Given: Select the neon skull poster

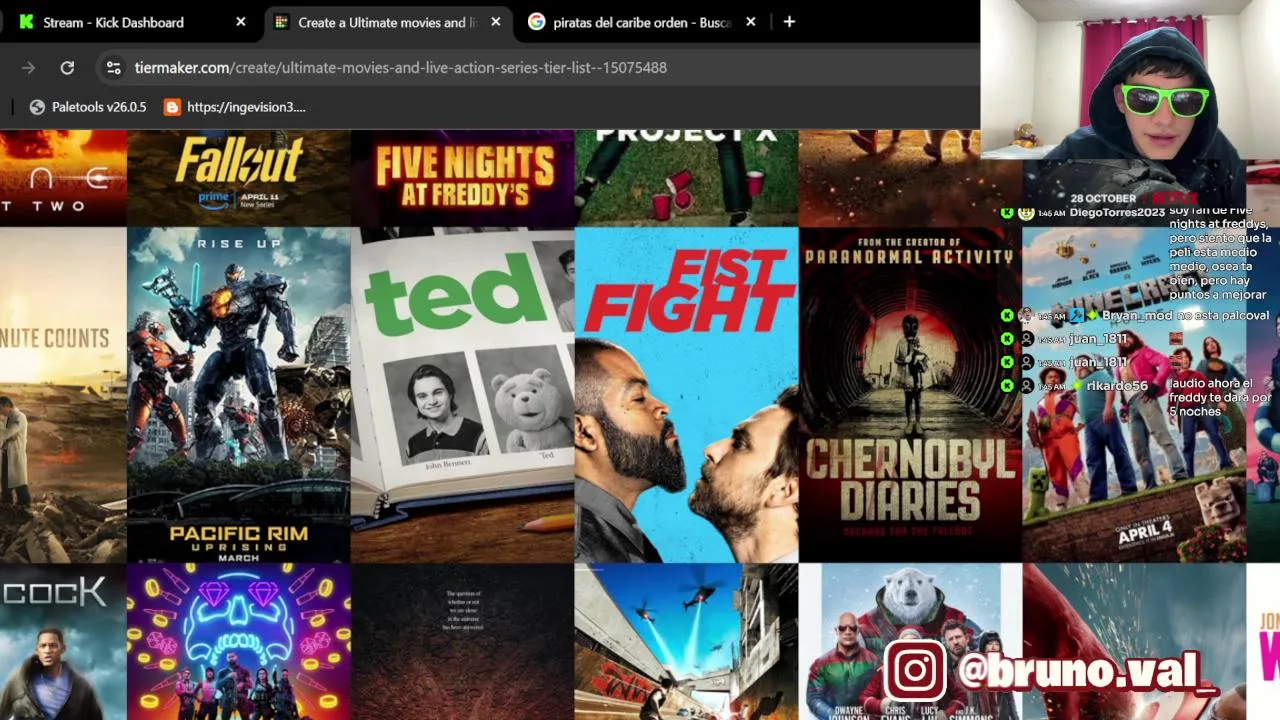Looking at the screenshot, I should (x=239, y=642).
